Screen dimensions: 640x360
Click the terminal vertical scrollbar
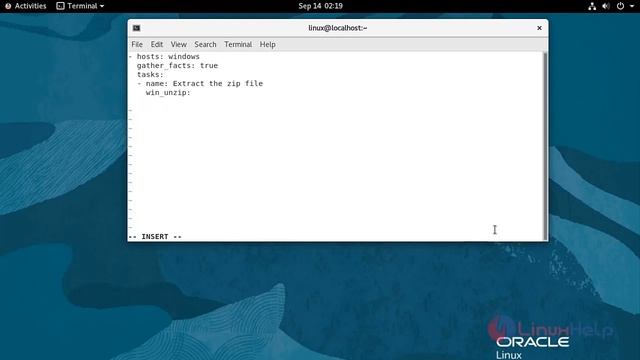[545, 146]
